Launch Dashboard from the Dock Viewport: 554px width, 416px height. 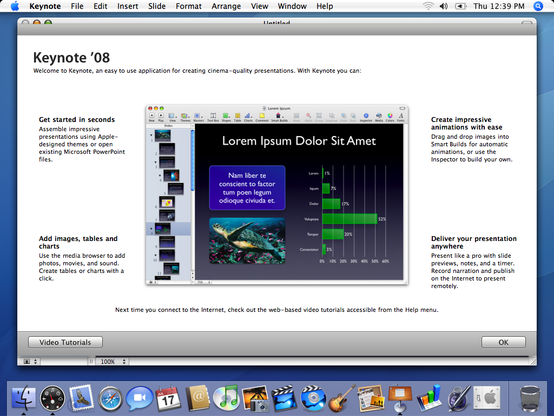[x=52, y=398]
